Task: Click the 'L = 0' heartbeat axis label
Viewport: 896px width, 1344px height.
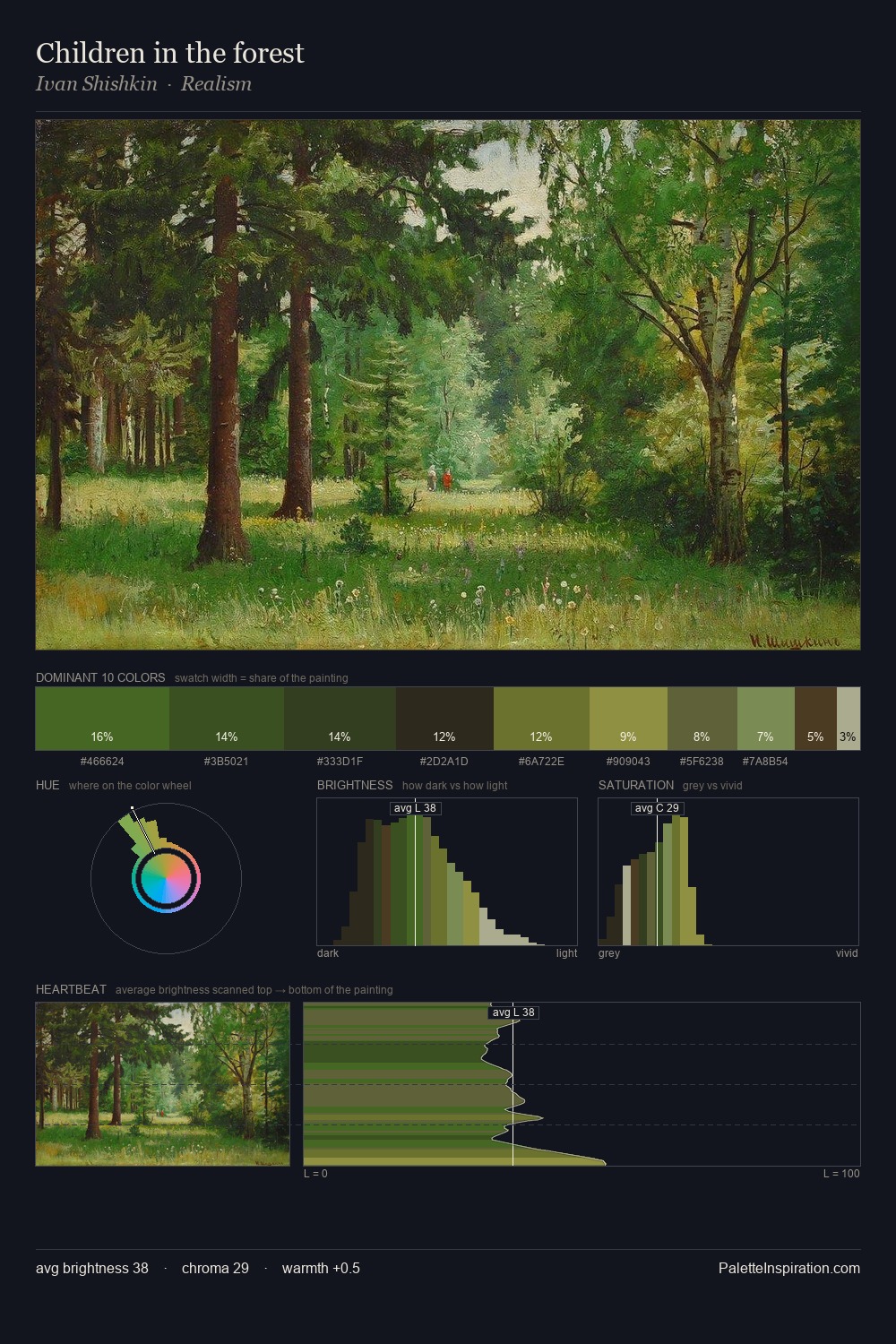Action: (x=315, y=1174)
